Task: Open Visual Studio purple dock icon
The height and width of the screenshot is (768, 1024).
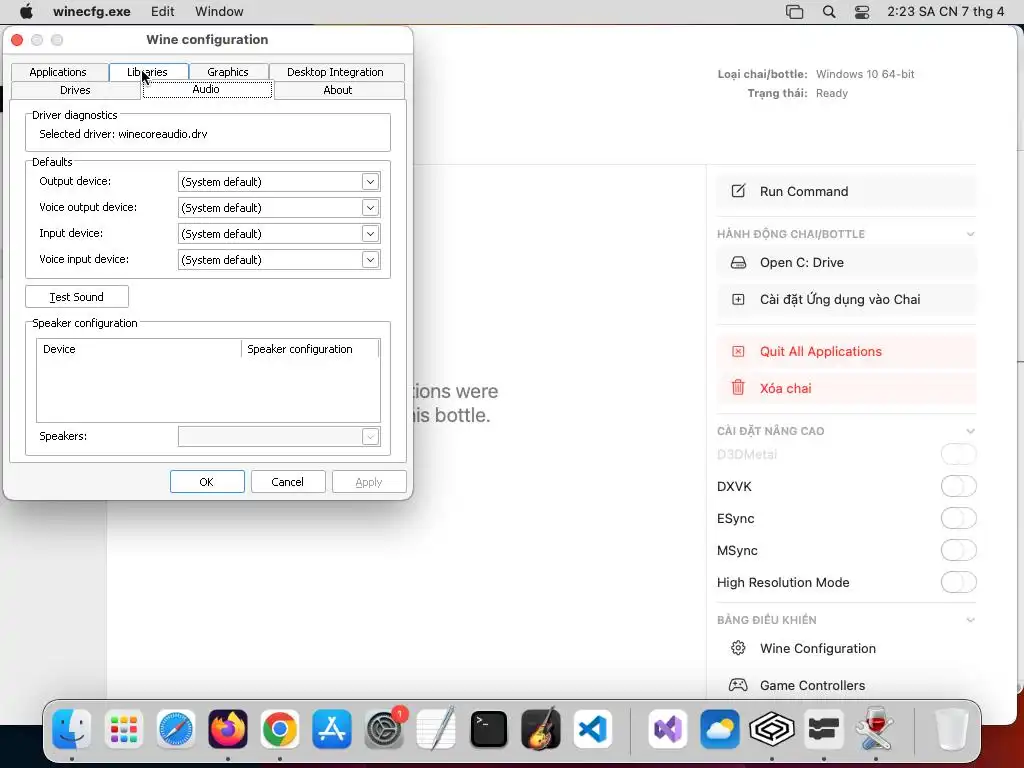Action: tap(667, 729)
